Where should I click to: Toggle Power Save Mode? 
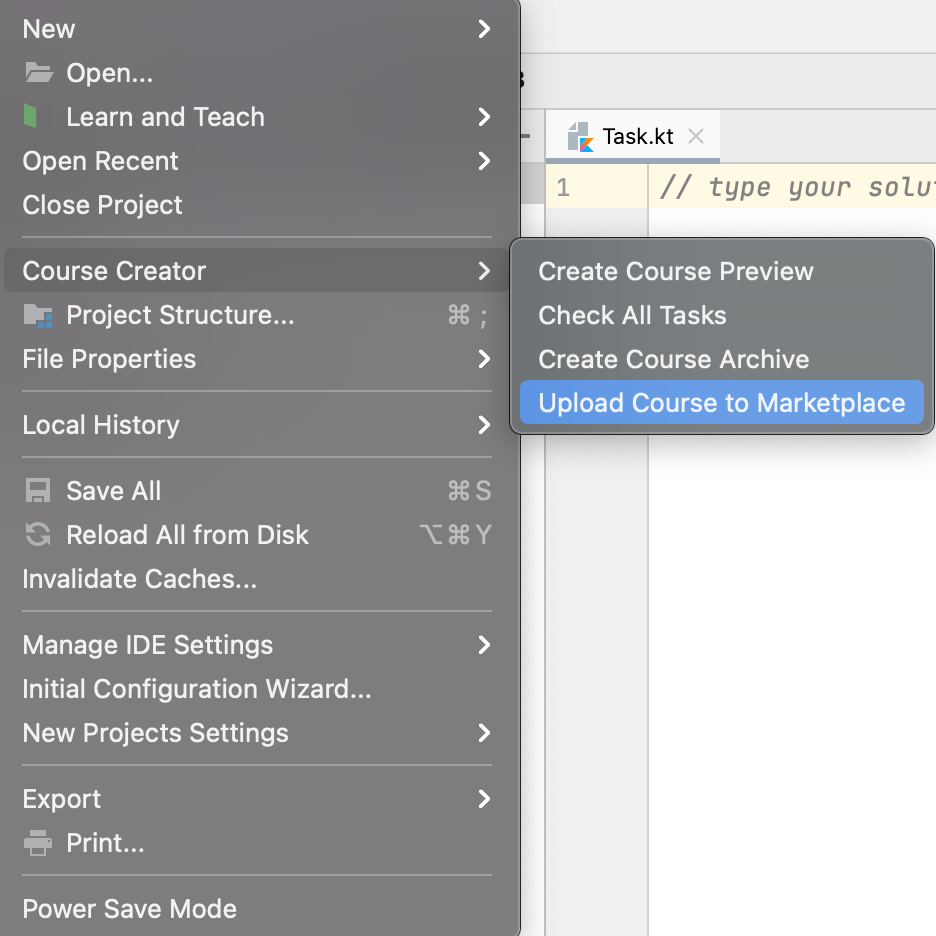click(130, 909)
